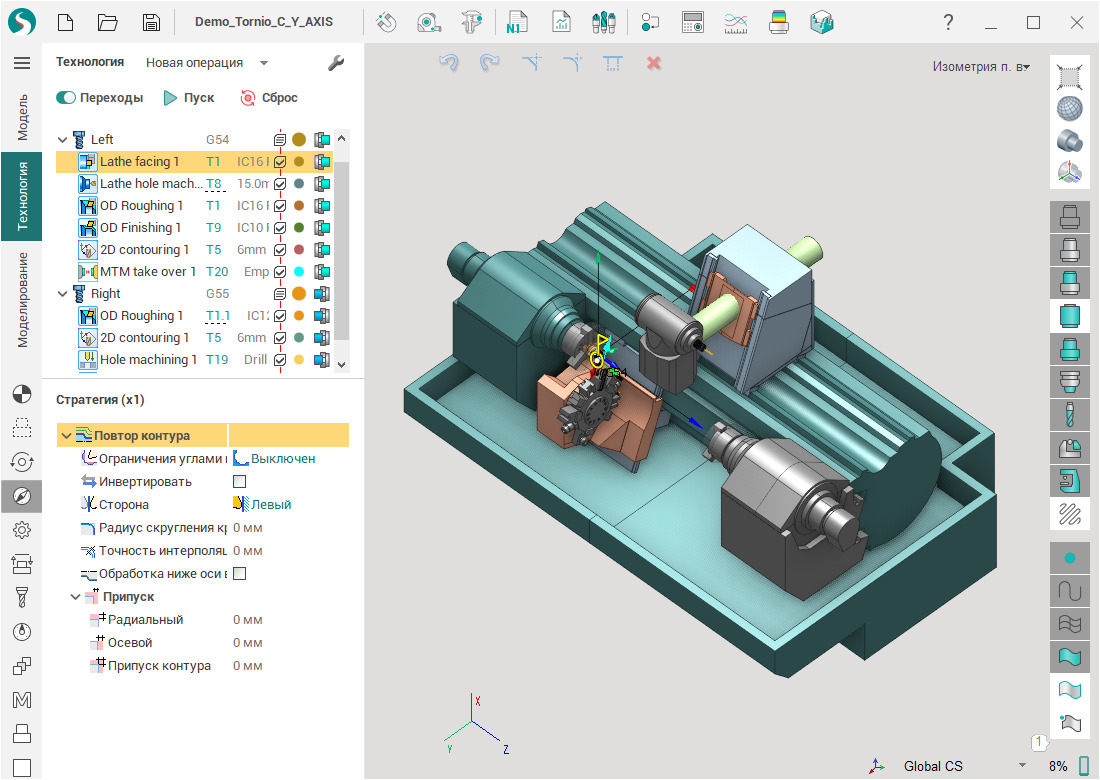Collapse the Припуск group

click(76, 597)
